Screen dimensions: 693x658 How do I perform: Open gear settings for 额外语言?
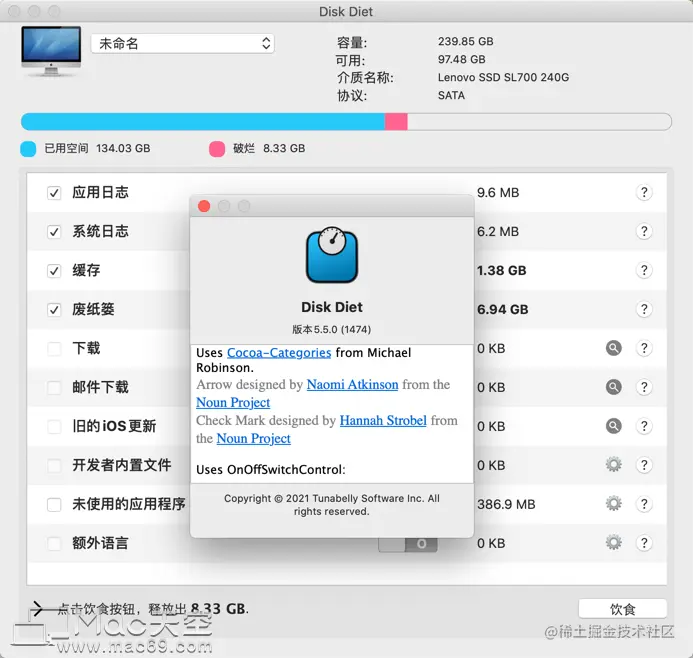613,543
